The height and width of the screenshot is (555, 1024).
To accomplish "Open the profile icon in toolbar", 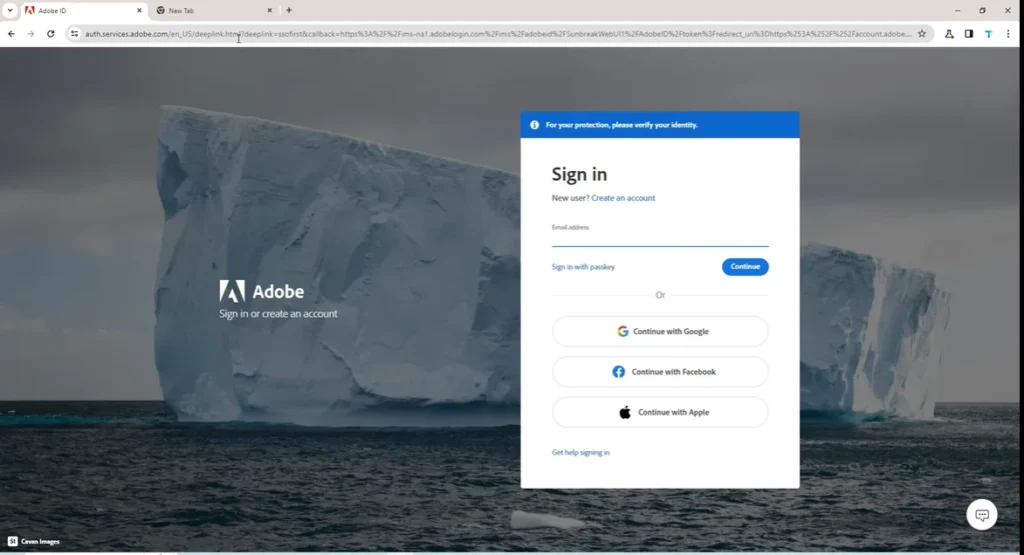I will [988, 34].
